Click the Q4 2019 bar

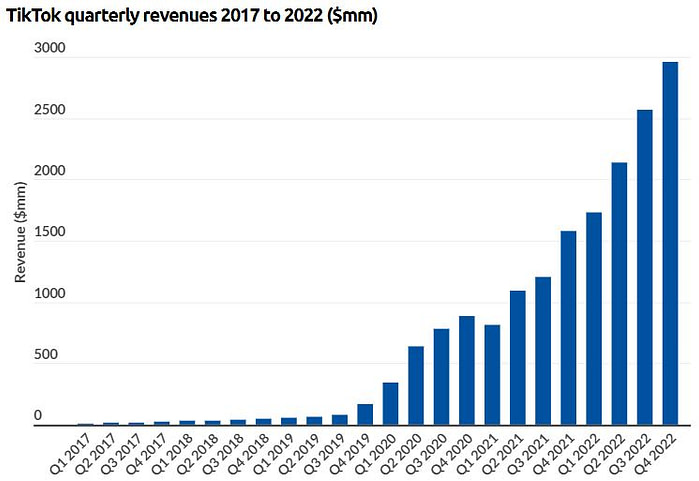[x=365, y=415]
